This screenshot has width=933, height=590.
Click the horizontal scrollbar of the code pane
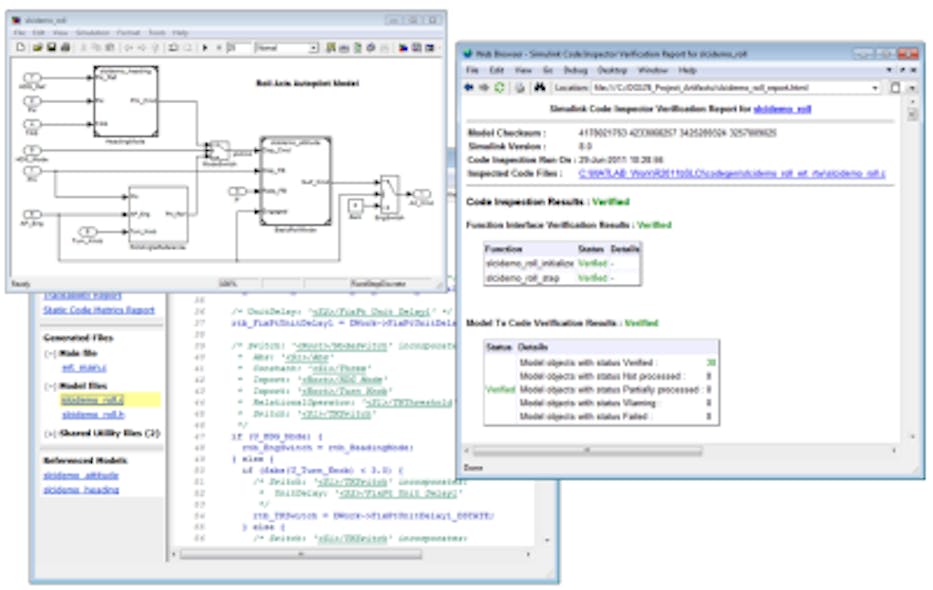300,552
